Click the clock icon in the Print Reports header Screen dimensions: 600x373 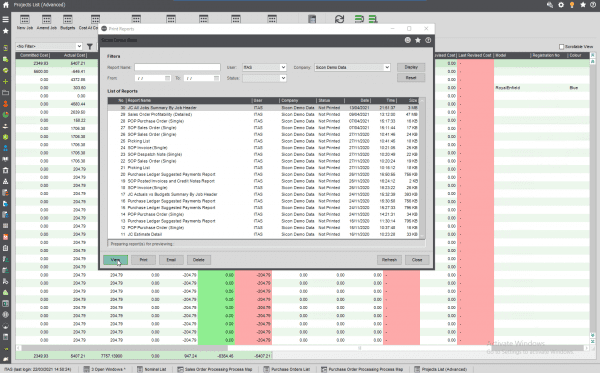pyautogui.click(x=408, y=40)
